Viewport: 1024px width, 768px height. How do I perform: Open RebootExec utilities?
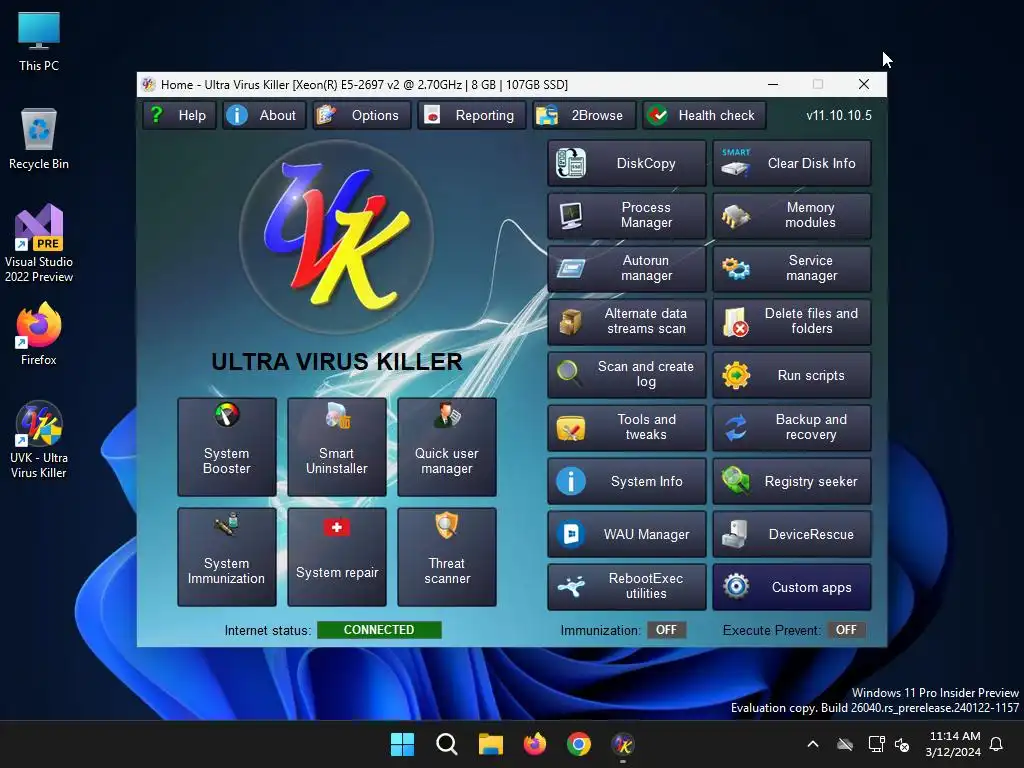click(627, 586)
